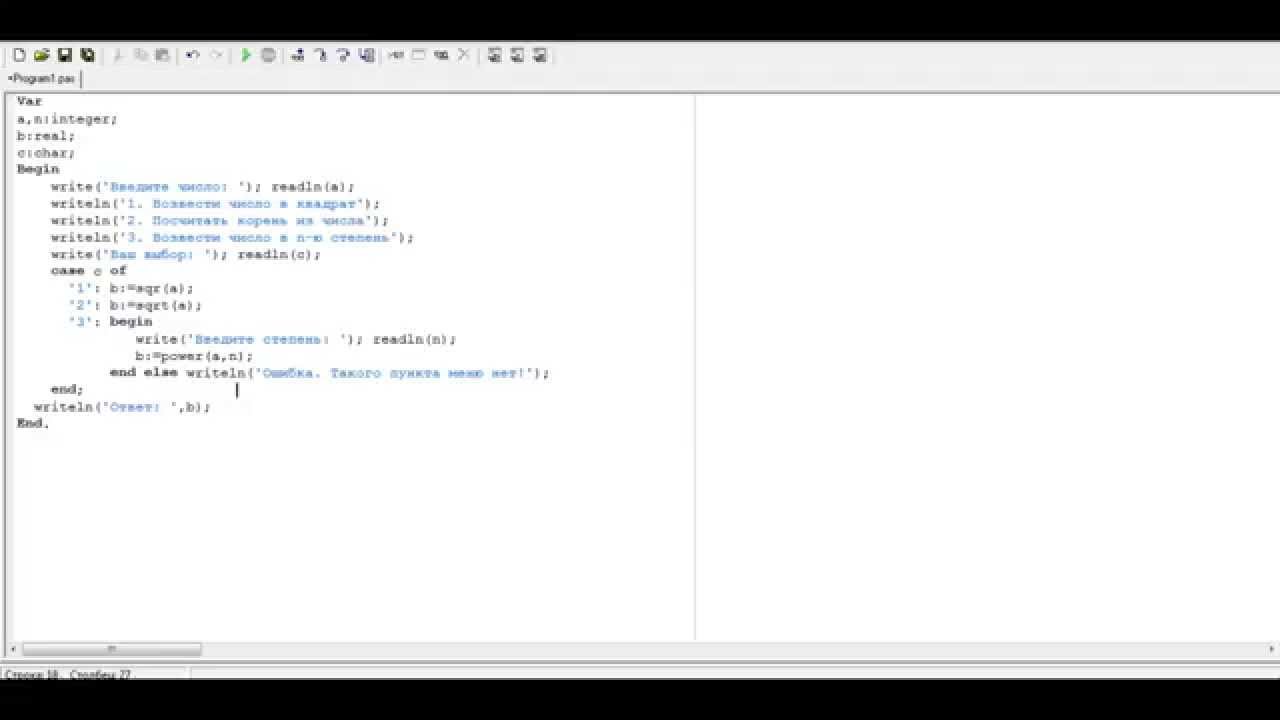This screenshot has height=720, width=1280.
Task: Click the 'Var' keyword line
Action: point(30,102)
